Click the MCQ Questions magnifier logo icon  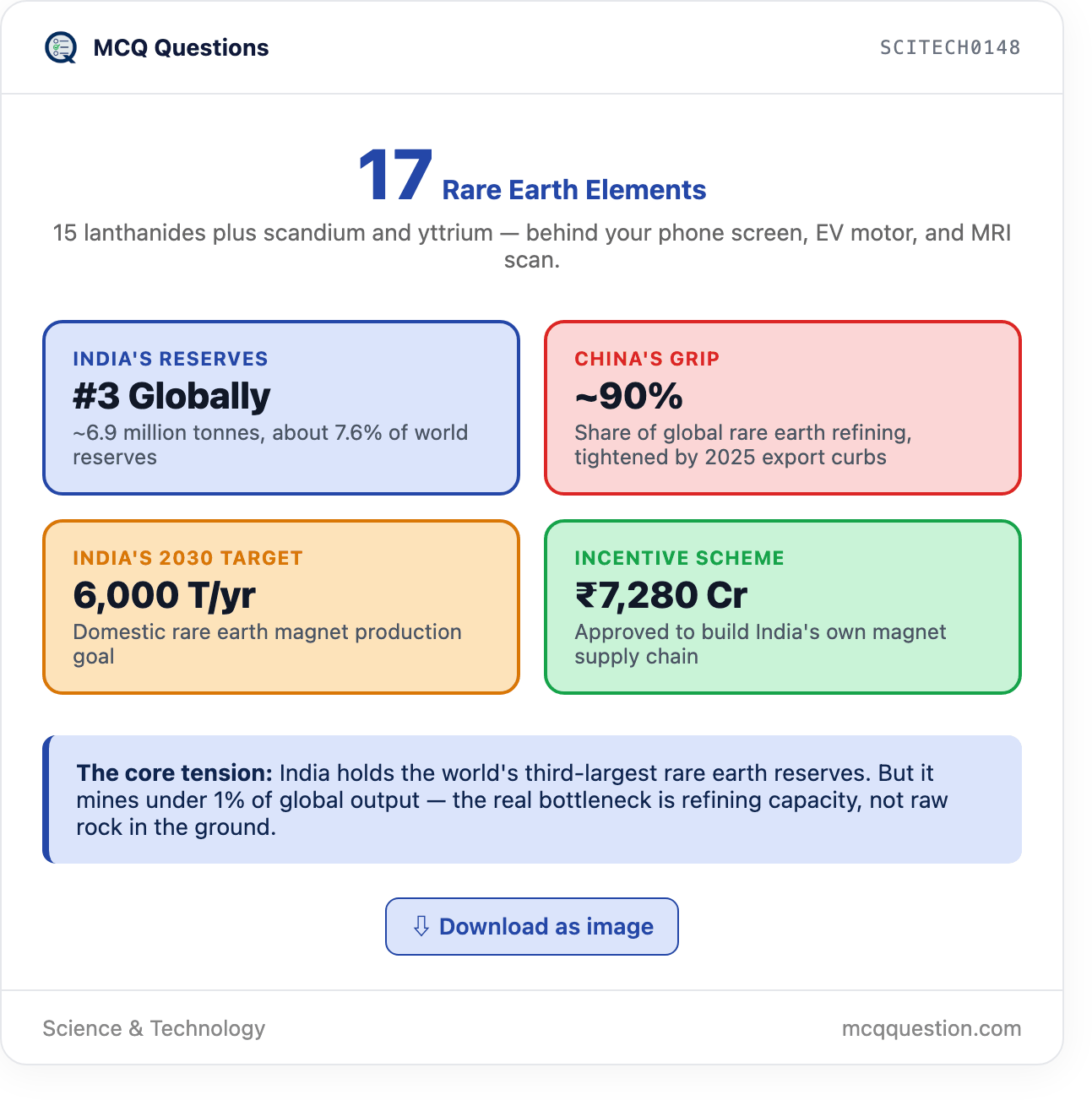point(61,48)
